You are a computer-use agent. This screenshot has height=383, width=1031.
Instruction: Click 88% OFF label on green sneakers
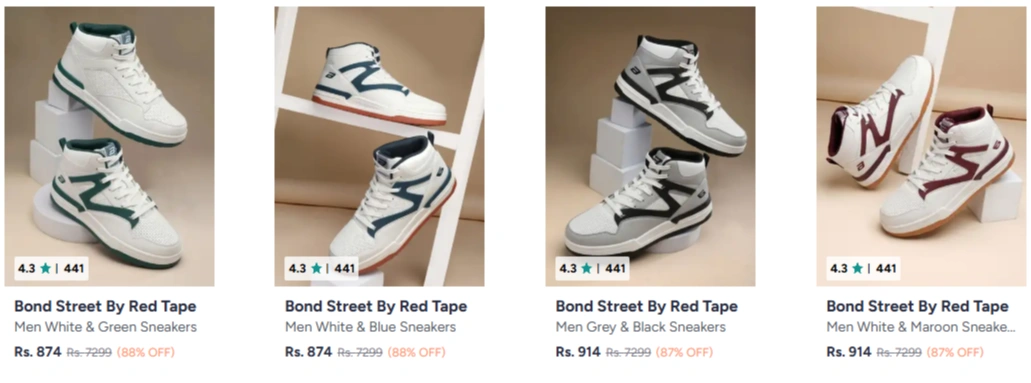point(145,353)
